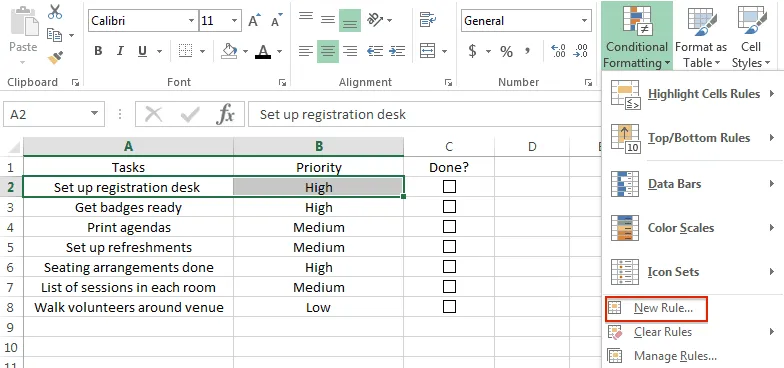This screenshot has height=368, width=784.
Task: Cancel formula entry X button
Action: tap(154, 115)
